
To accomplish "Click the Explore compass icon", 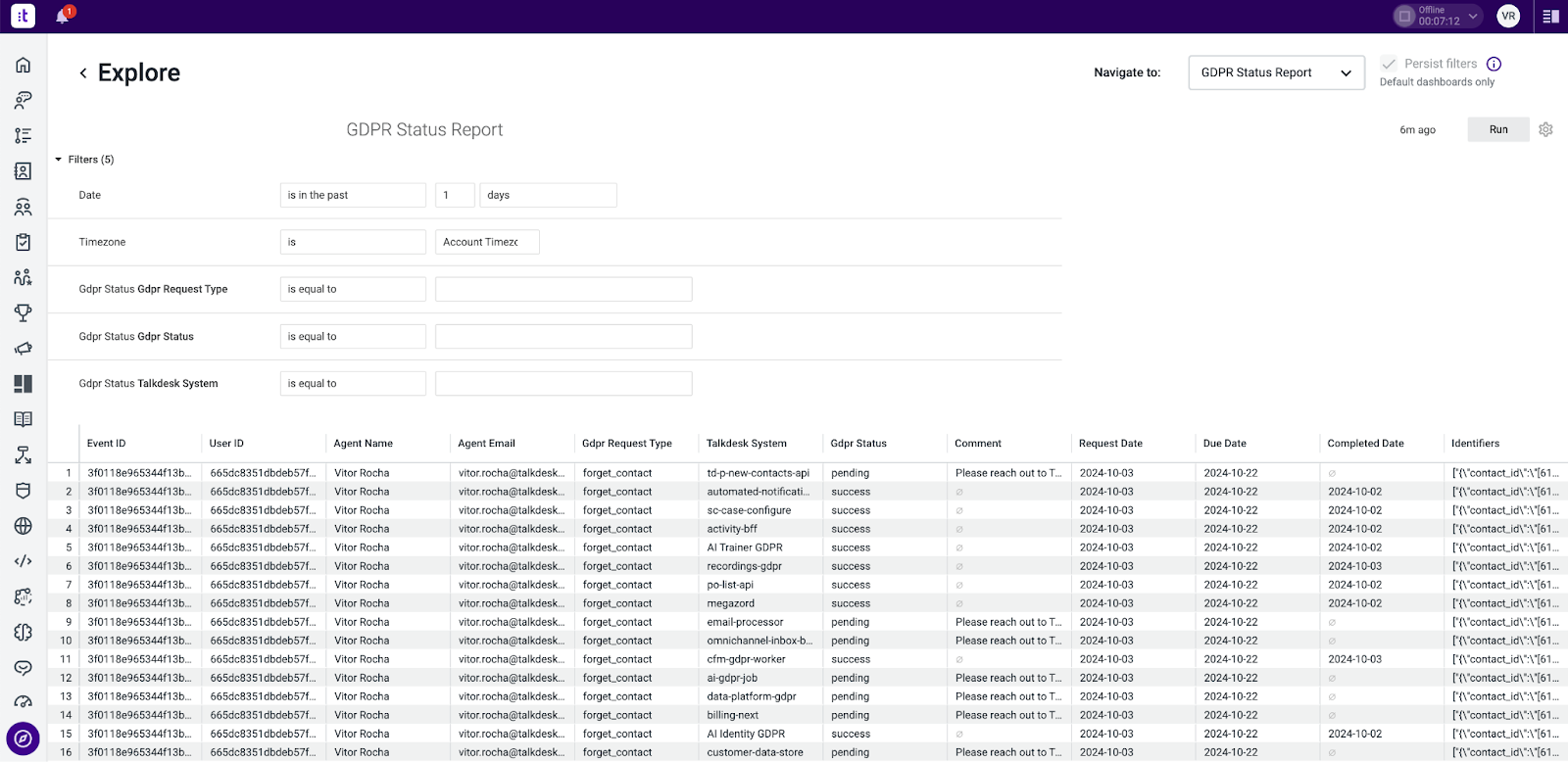I will (23, 738).
